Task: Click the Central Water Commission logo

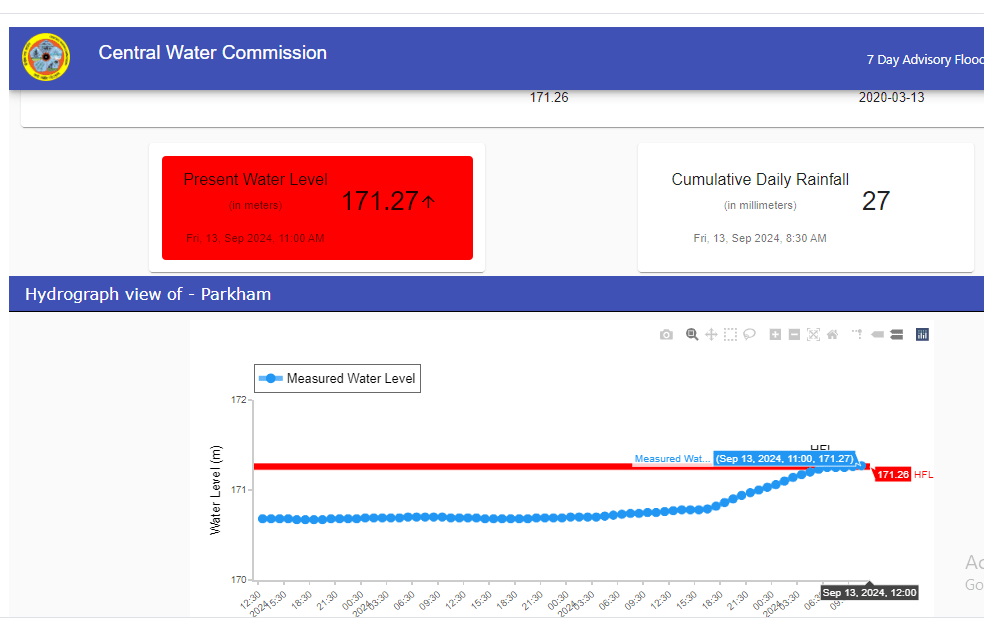Action: [46, 58]
